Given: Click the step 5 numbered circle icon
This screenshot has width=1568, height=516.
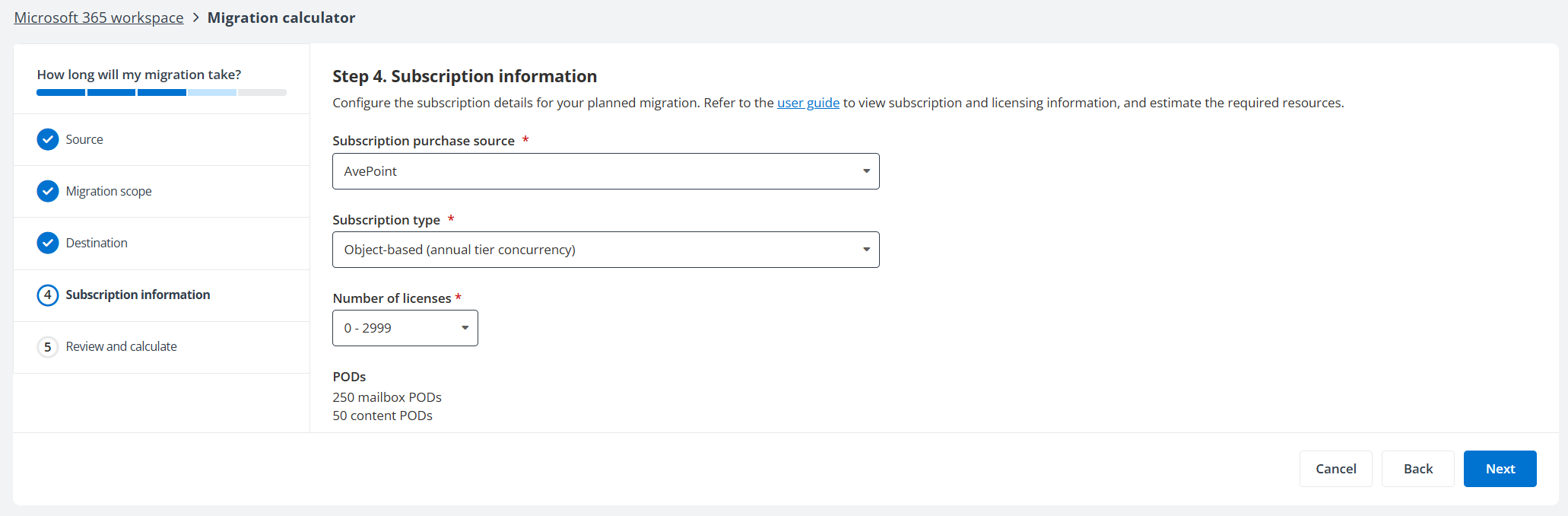Looking at the screenshot, I should [47, 346].
